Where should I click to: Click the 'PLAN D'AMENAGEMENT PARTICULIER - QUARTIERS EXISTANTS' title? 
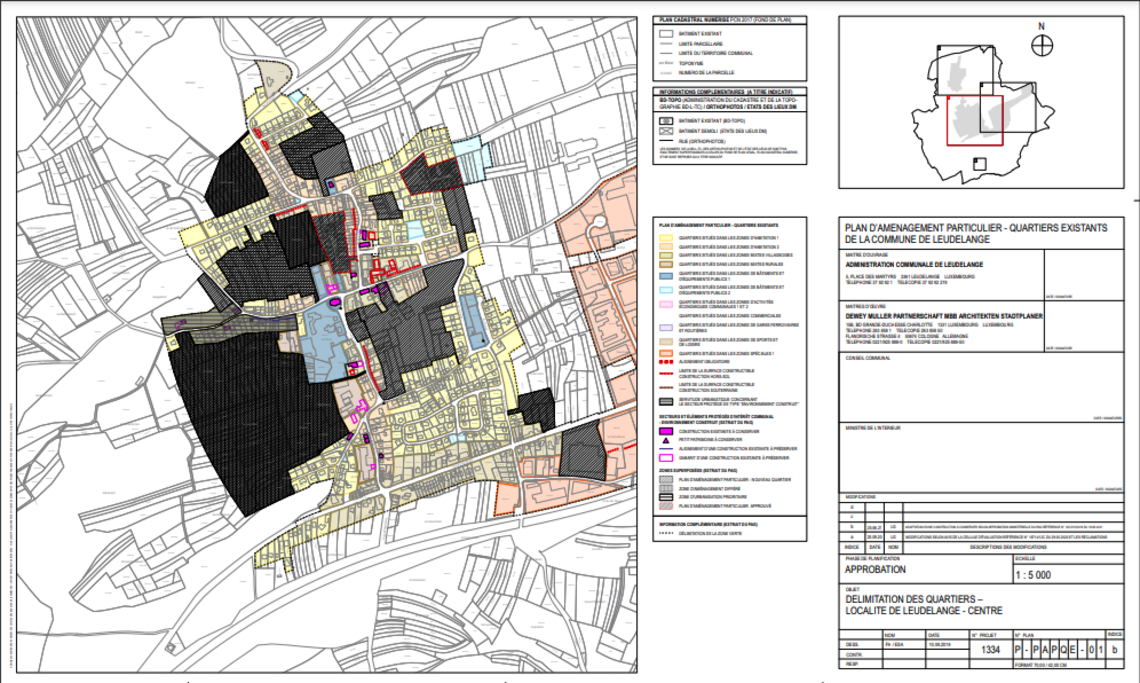pos(976,228)
